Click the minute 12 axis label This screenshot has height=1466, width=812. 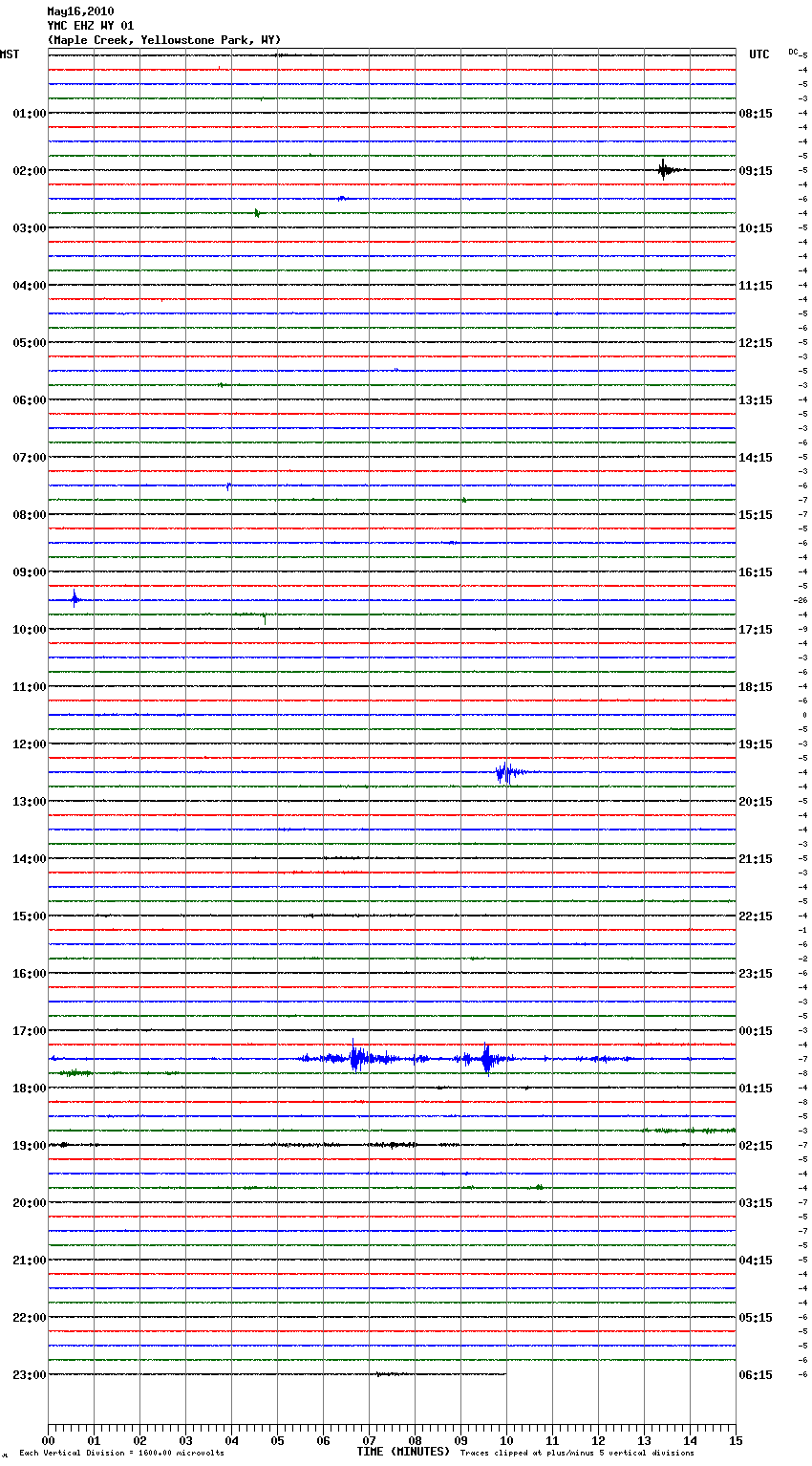[598, 1440]
